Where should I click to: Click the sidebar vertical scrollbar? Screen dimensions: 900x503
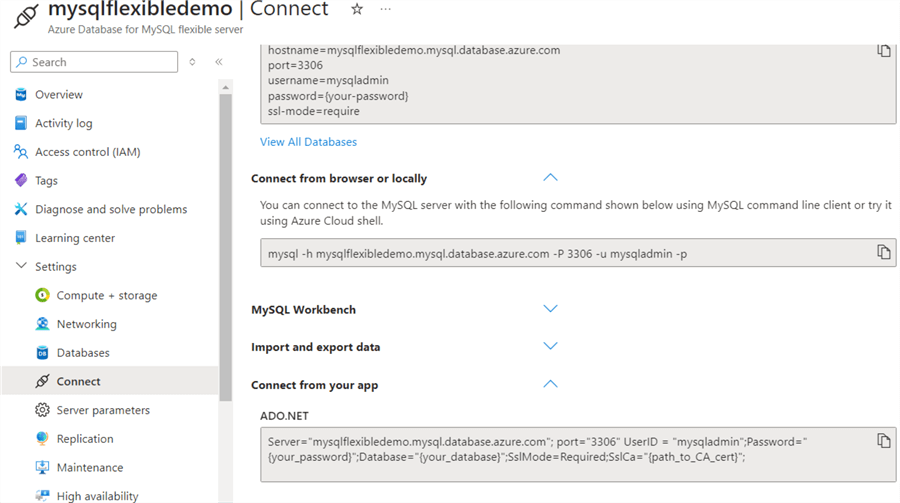click(225, 250)
